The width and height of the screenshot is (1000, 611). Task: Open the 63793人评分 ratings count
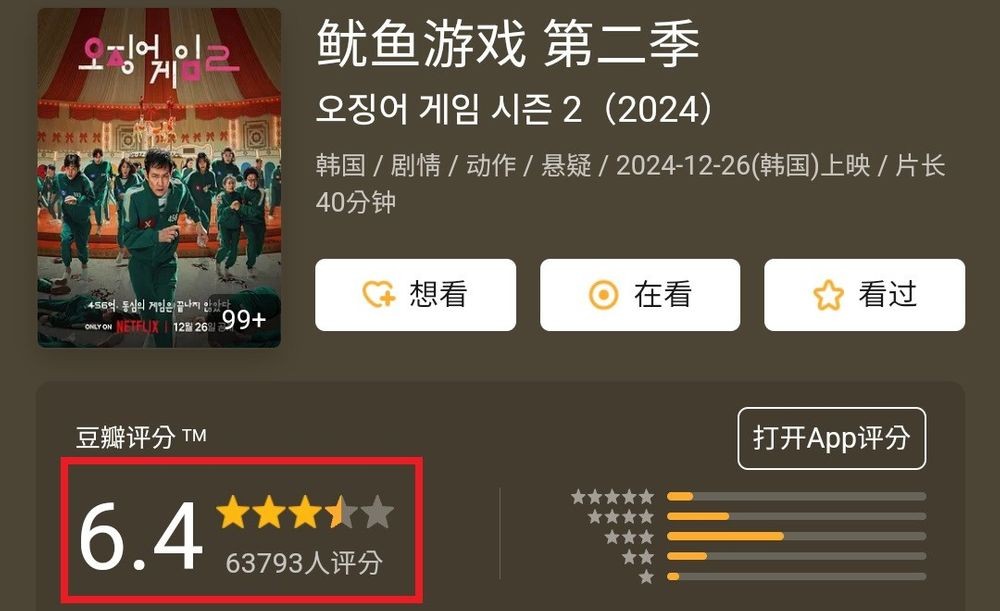coord(304,563)
